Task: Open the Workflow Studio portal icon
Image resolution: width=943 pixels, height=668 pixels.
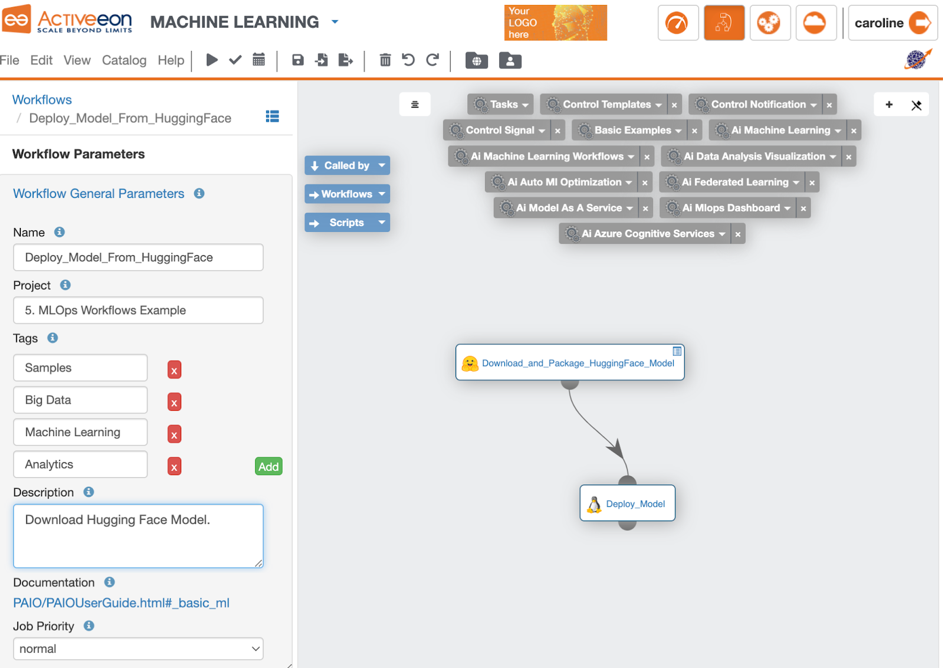Action: tap(723, 23)
